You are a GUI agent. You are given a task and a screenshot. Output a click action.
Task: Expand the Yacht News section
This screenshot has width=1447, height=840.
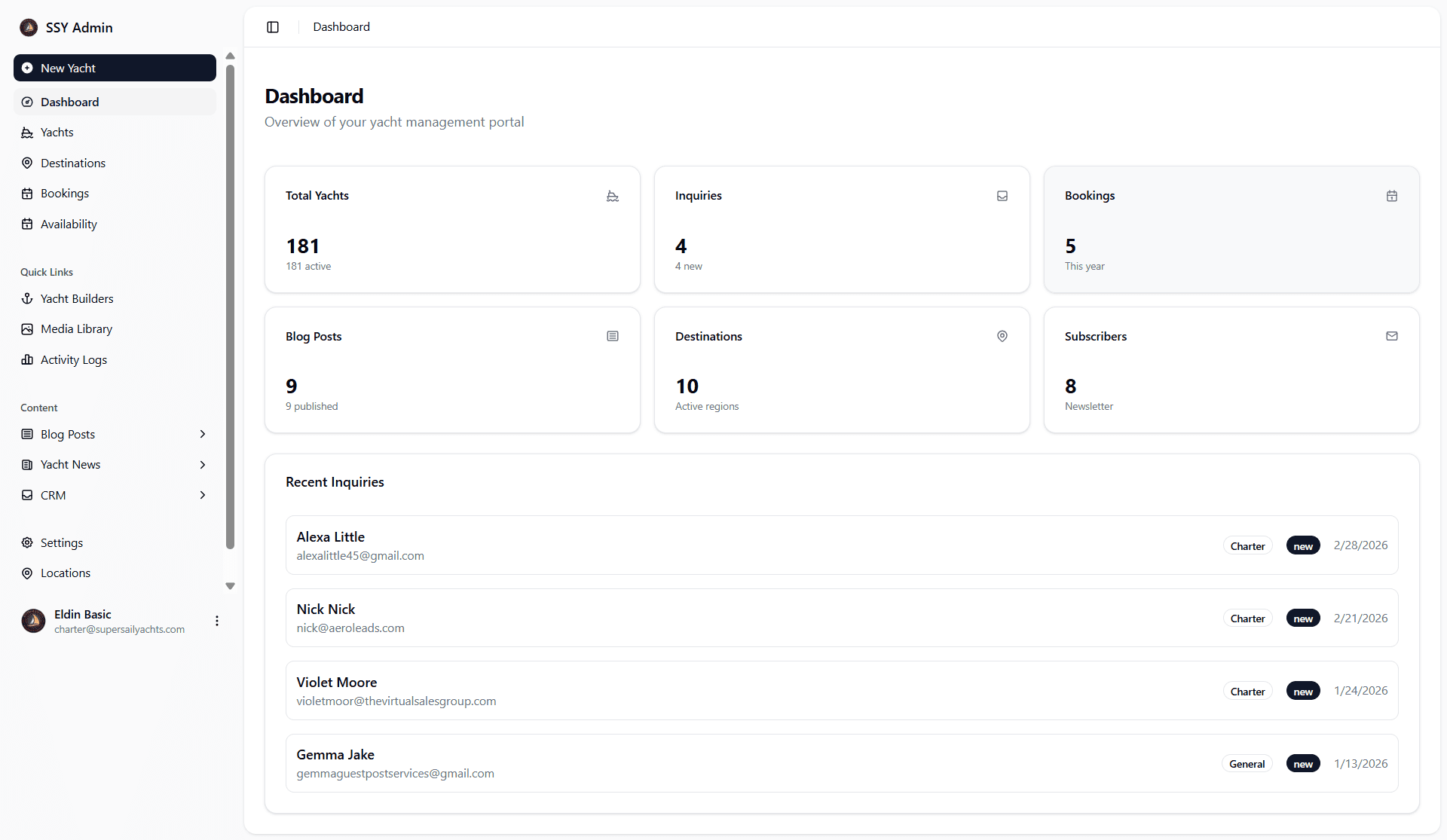tap(202, 464)
